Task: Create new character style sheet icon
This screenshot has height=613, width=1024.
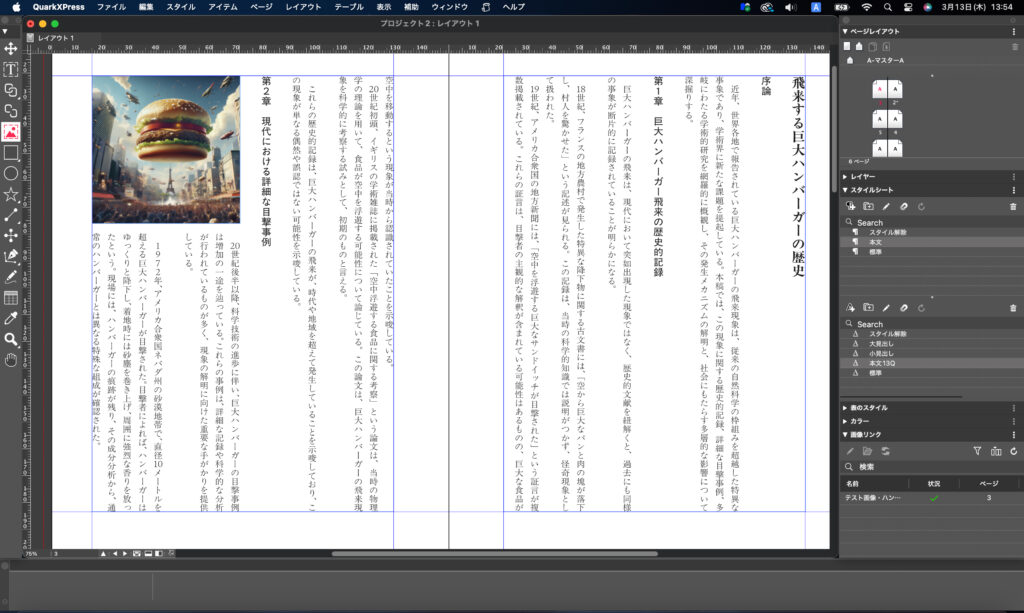Action: click(850, 307)
